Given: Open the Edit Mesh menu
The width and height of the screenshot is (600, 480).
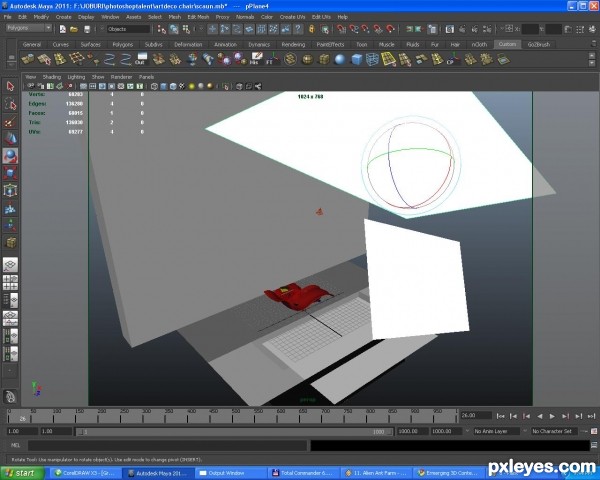Looking at the screenshot, I should tap(198, 17).
